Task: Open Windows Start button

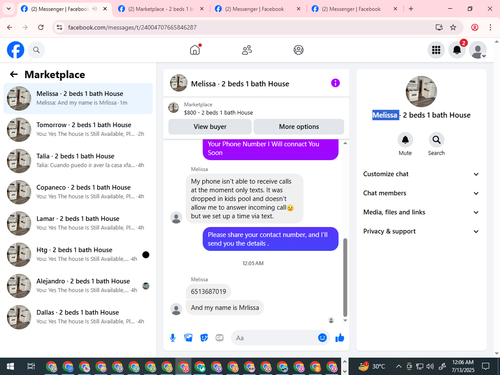Action: [x=10, y=367]
